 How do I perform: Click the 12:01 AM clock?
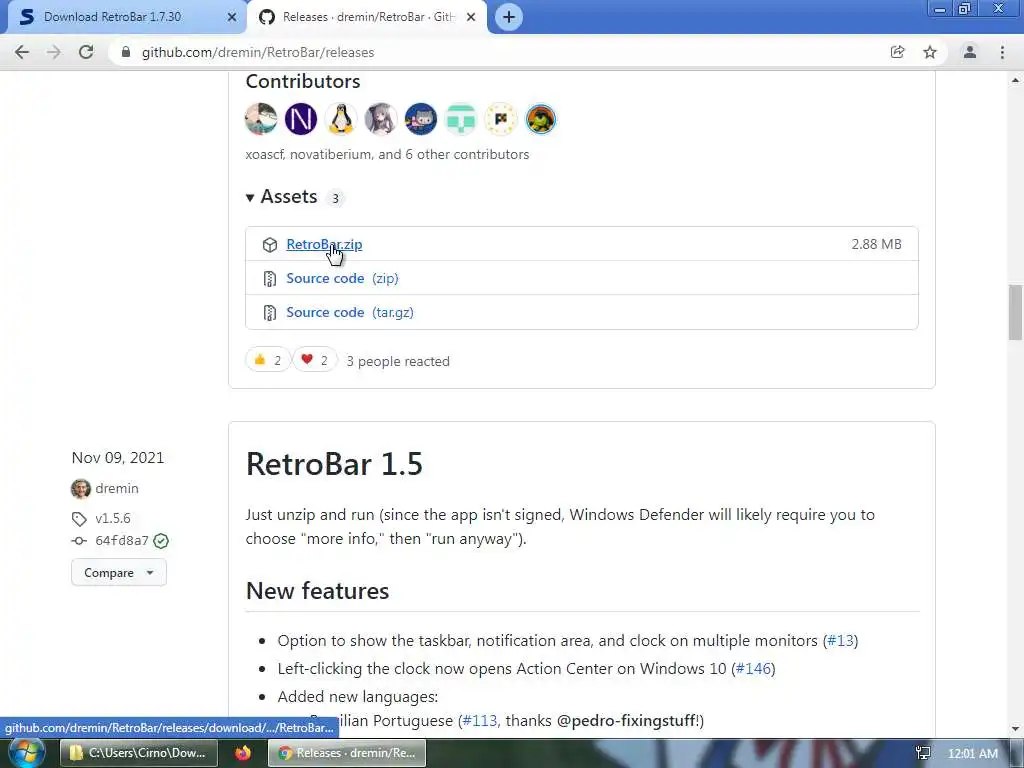pos(972,753)
